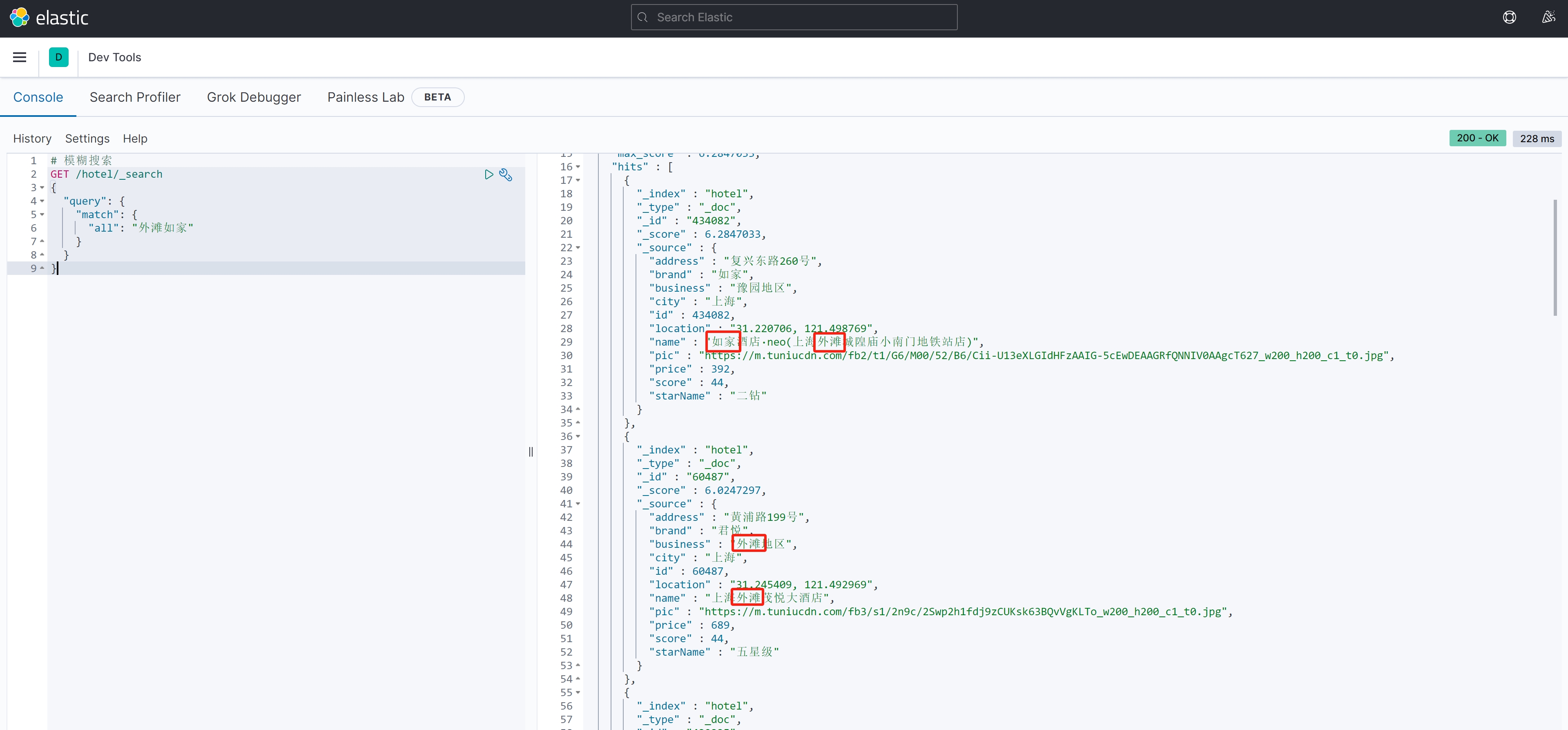Collapse fold arrow on editor line 3
The width and height of the screenshot is (1568, 730).
pos(42,188)
